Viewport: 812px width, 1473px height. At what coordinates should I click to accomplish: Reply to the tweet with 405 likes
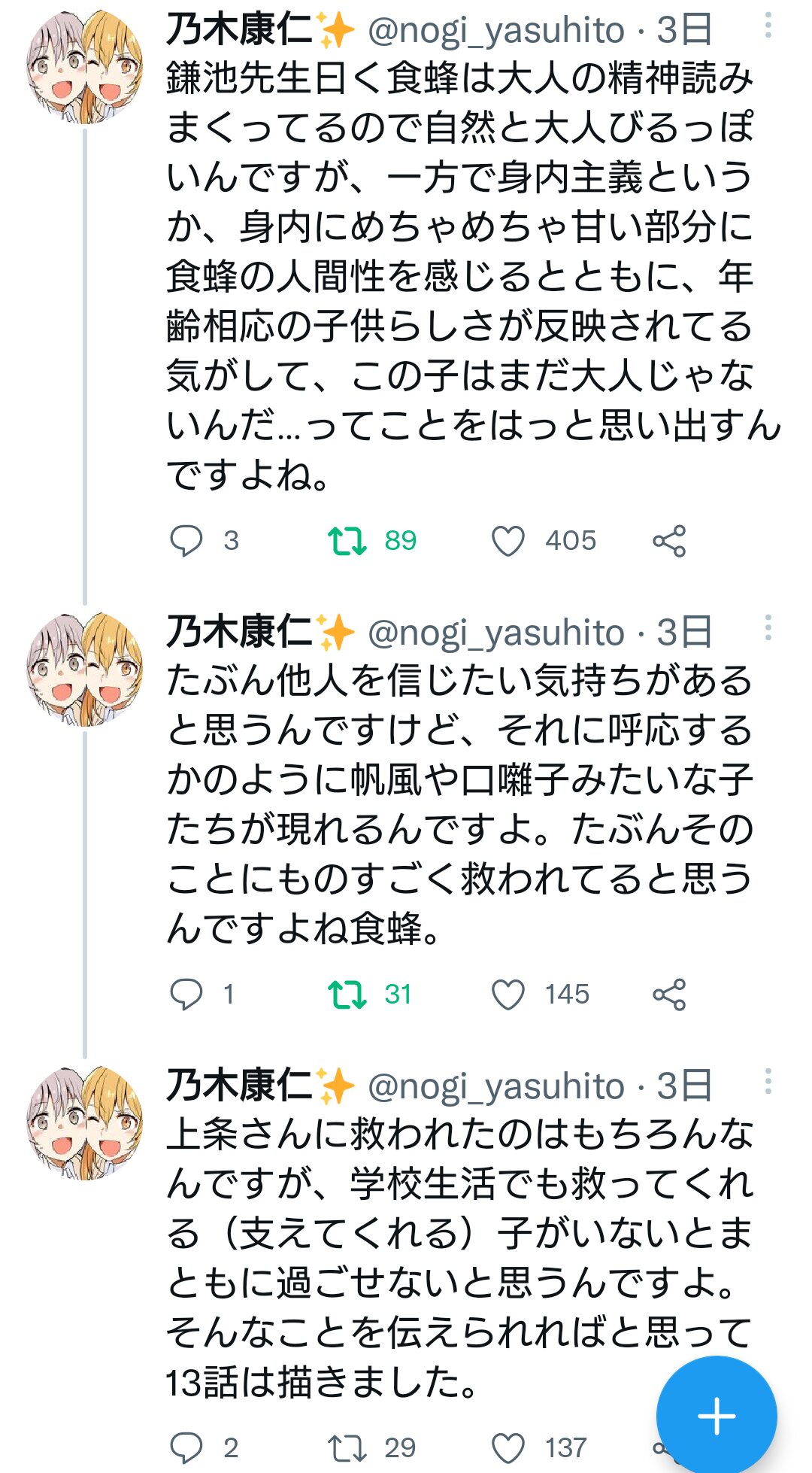click(x=186, y=541)
